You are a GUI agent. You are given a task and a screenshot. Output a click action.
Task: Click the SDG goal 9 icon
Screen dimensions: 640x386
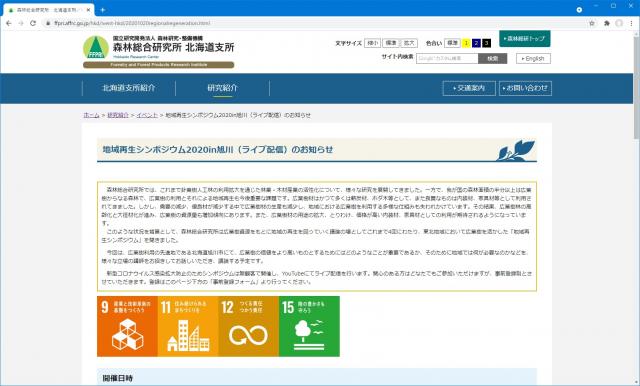127,326
